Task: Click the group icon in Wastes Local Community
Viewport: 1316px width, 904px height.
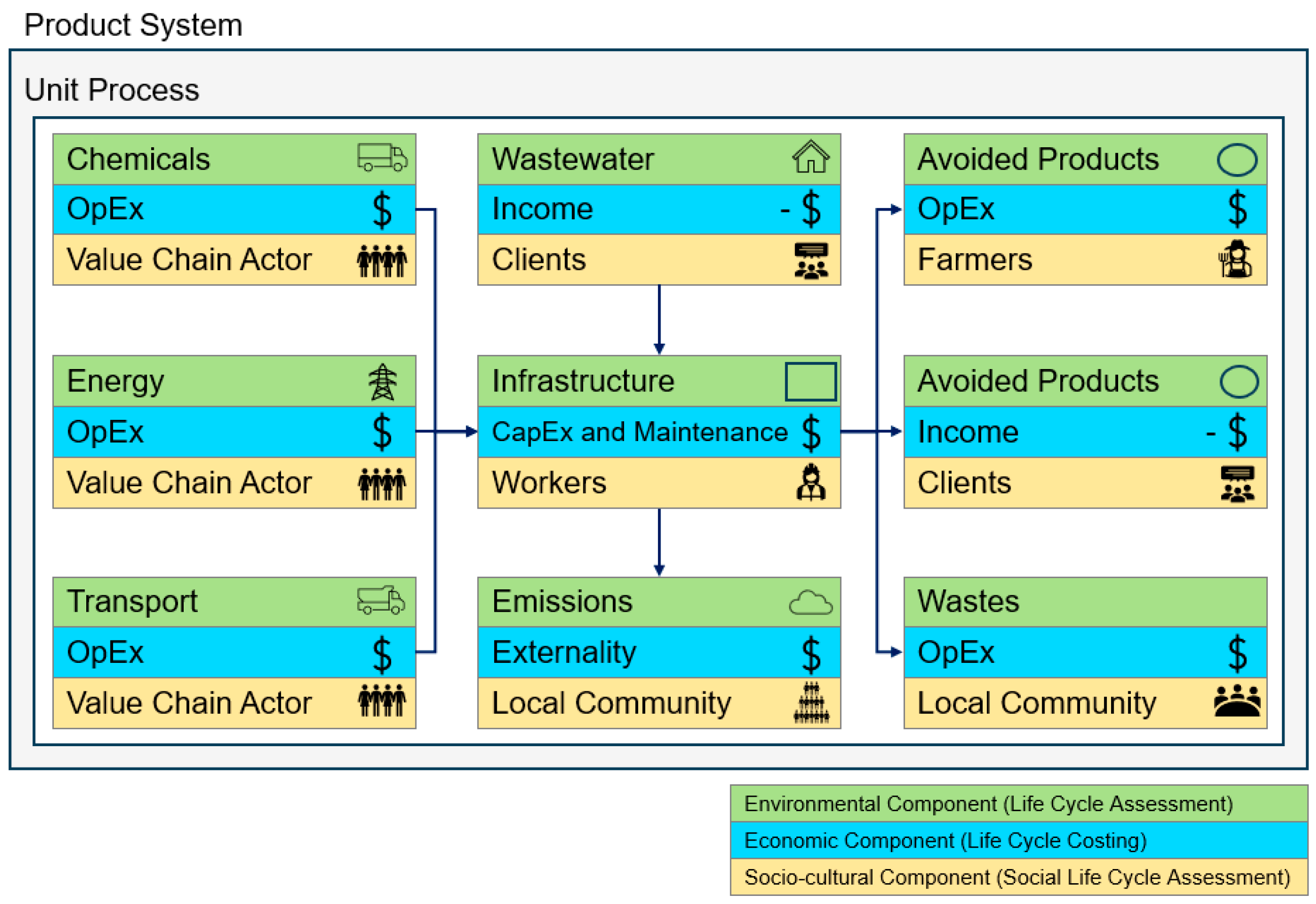Action: click(1237, 701)
